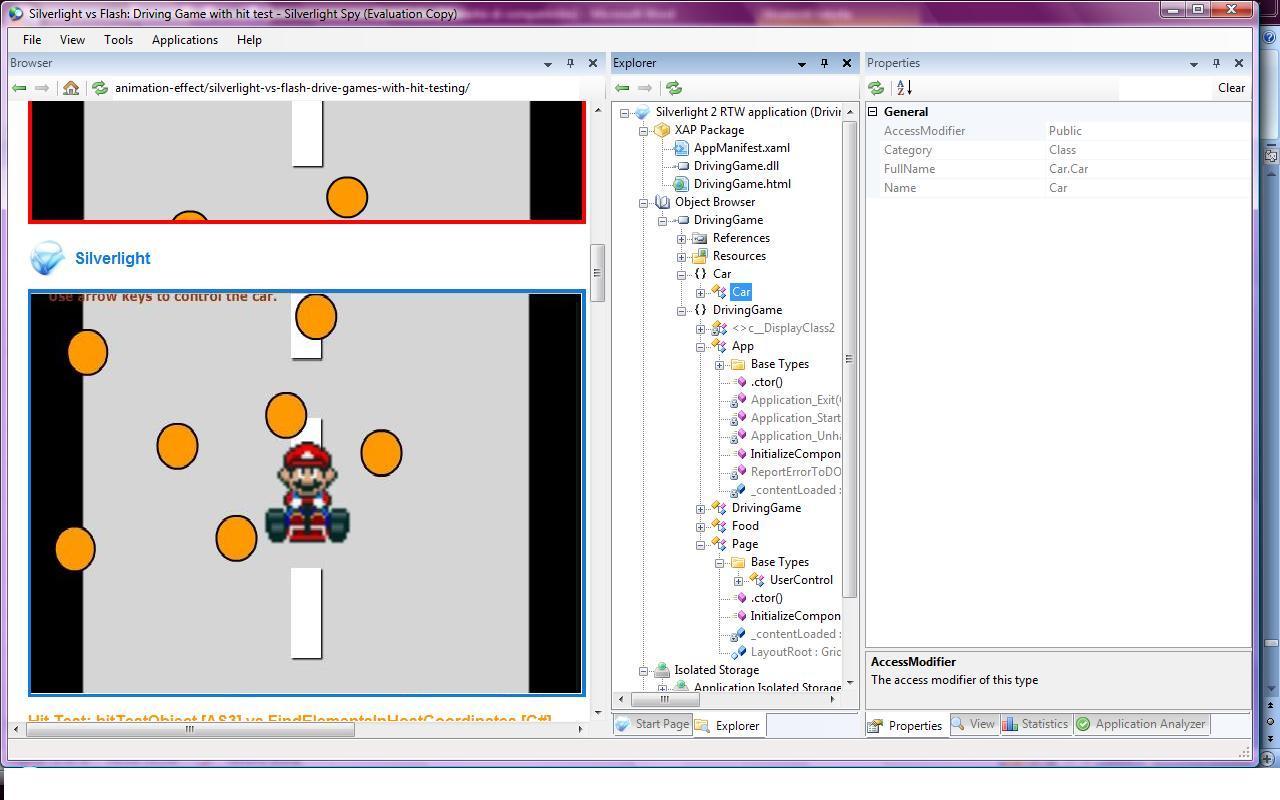Viewport: 1280px width, 800px height.
Task: Click the Clear button in Properties
Action: 1231,88
